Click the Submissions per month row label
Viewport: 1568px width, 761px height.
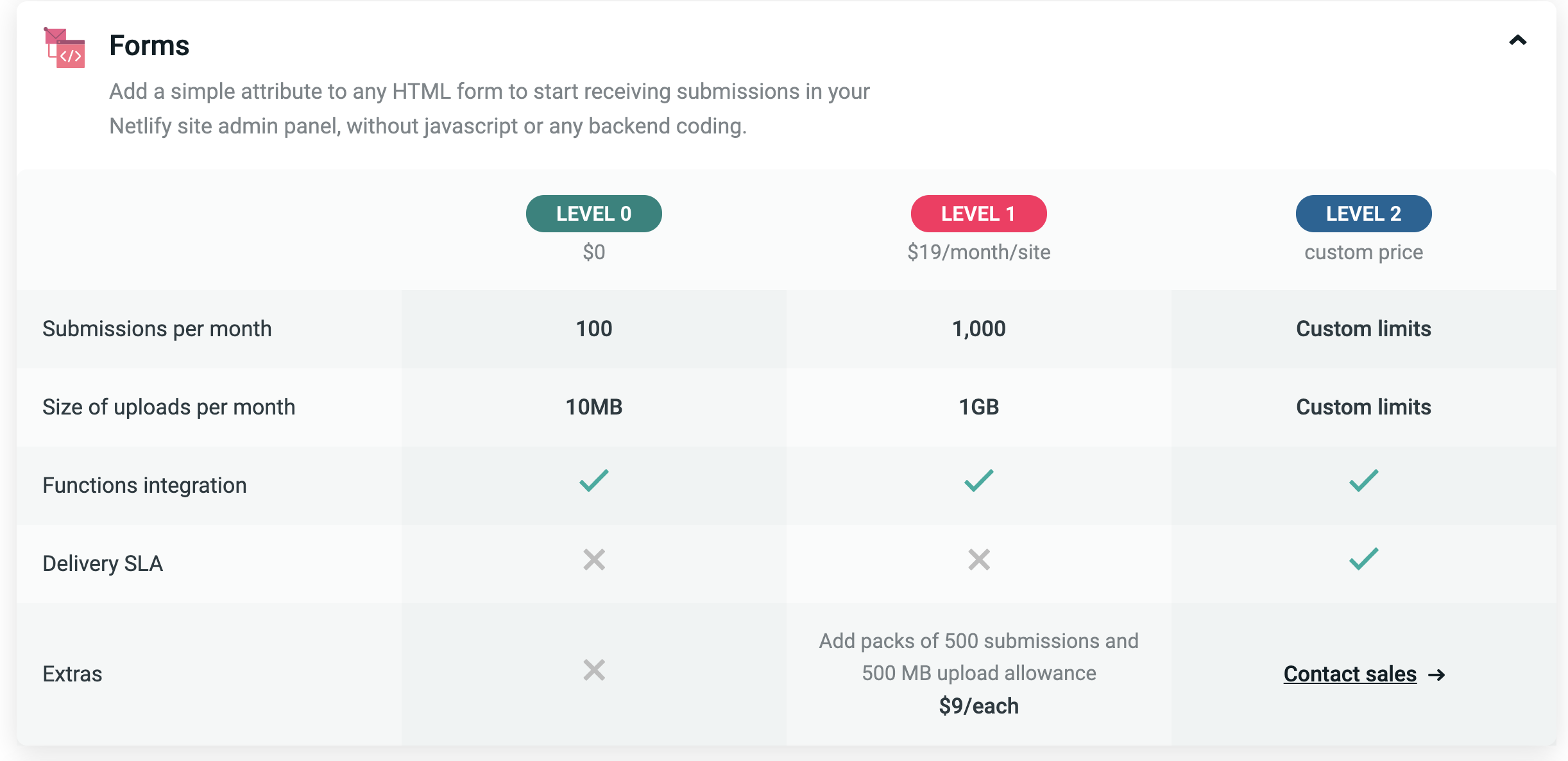157,329
